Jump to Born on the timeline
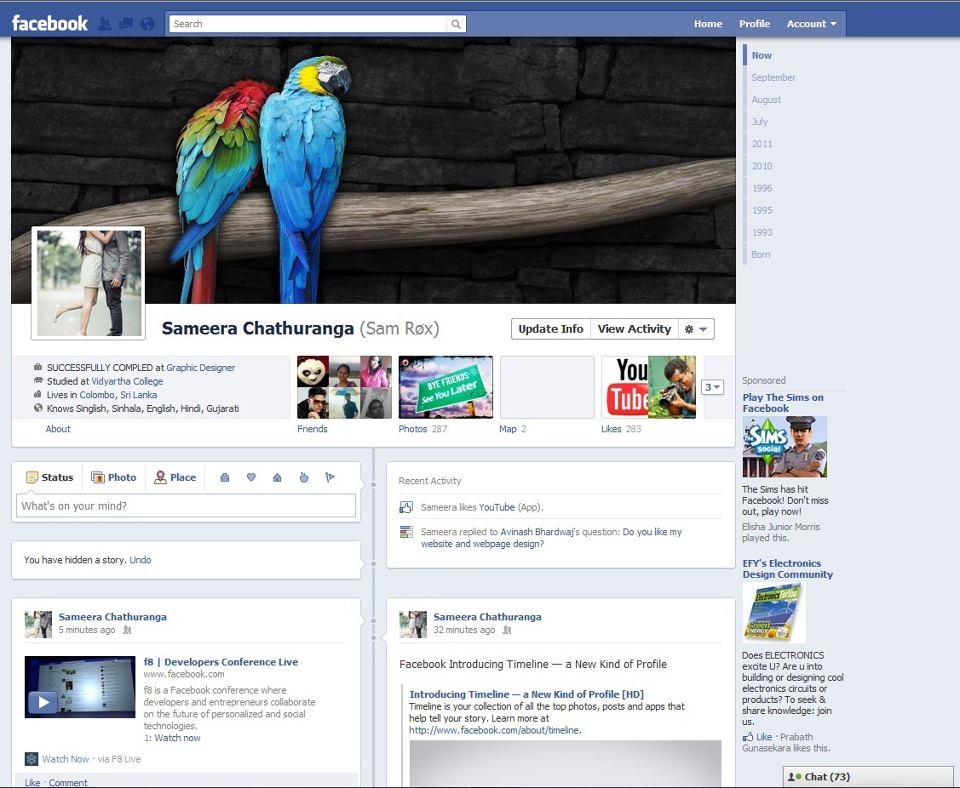Screen dimensions: 960x788 click(761, 255)
